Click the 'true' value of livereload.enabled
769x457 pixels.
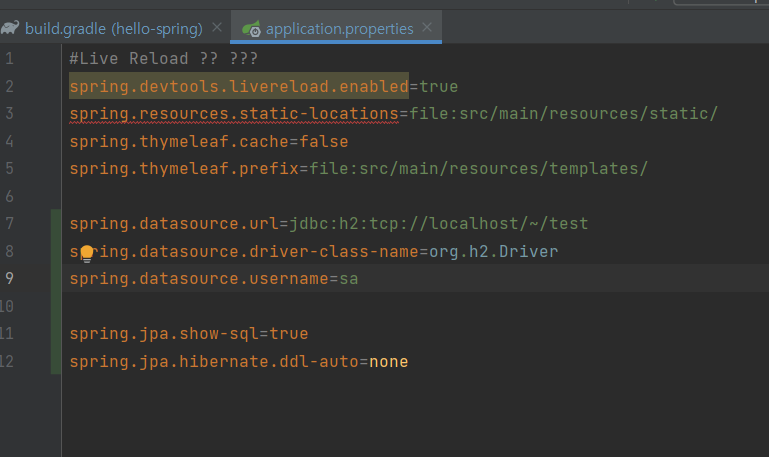point(438,86)
